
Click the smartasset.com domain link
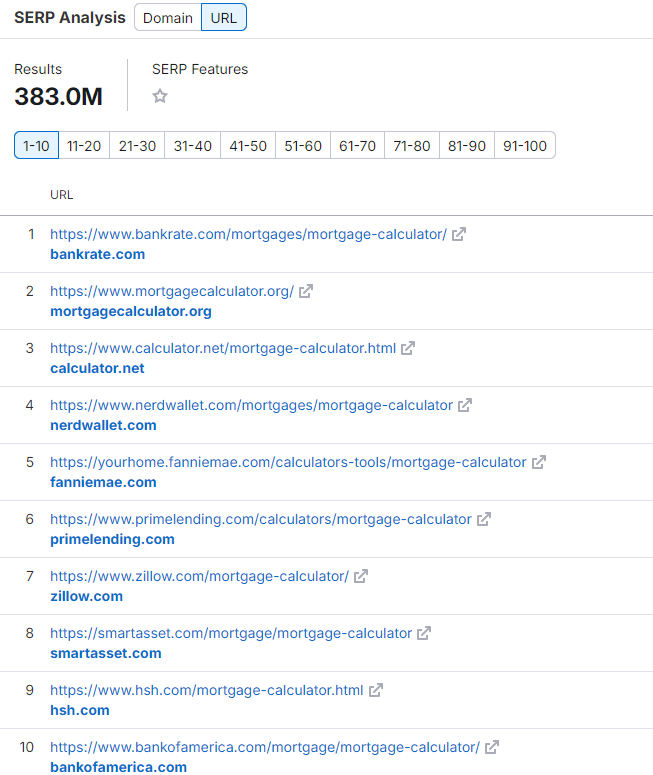pyautogui.click(x=106, y=653)
